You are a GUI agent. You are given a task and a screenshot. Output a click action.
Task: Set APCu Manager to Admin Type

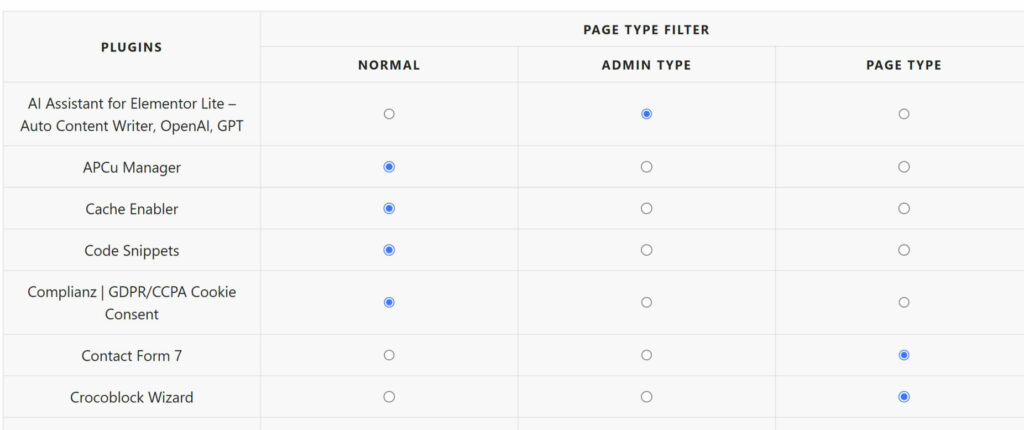pos(647,167)
